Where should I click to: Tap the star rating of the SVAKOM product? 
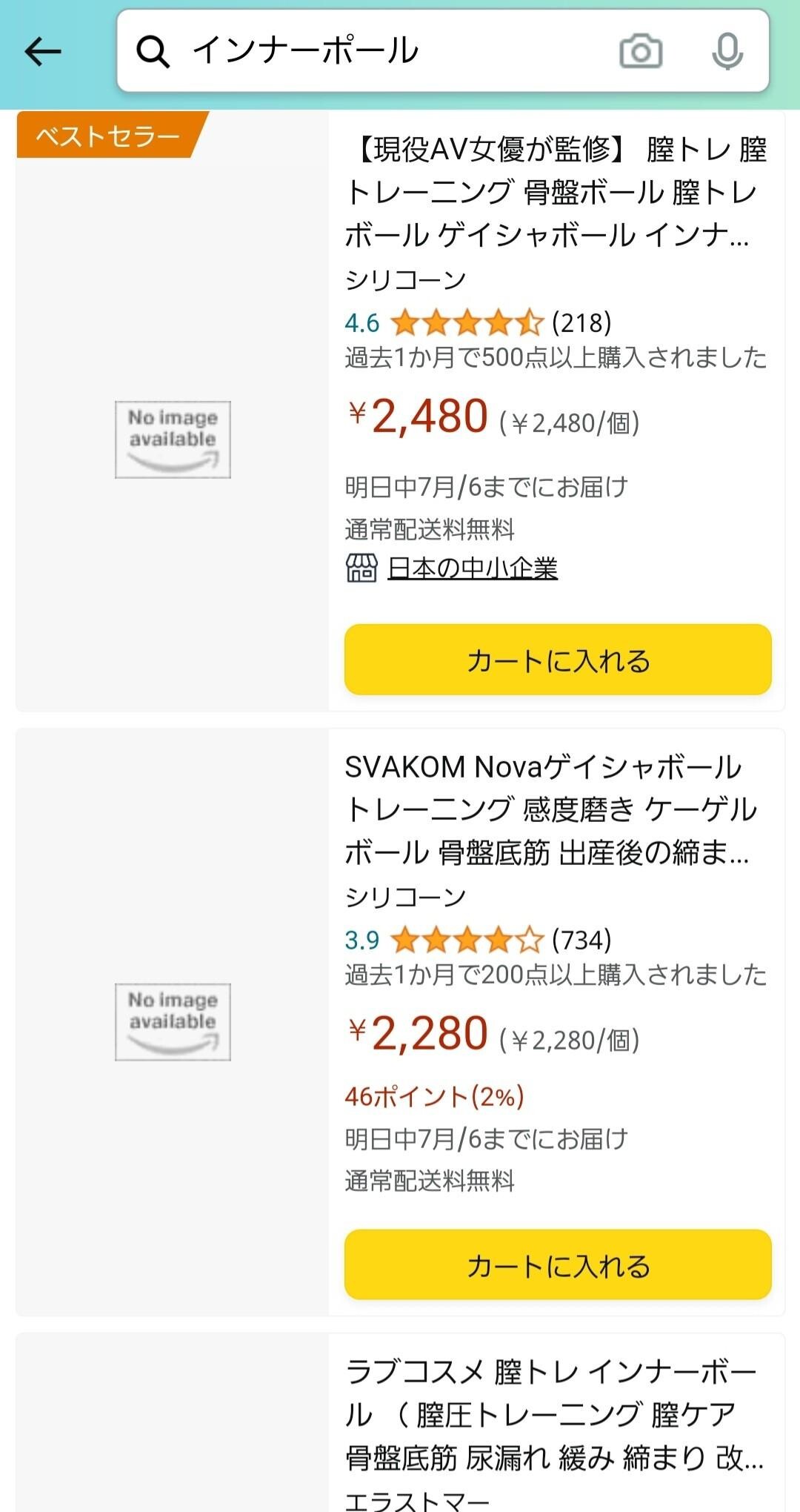click(463, 943)
